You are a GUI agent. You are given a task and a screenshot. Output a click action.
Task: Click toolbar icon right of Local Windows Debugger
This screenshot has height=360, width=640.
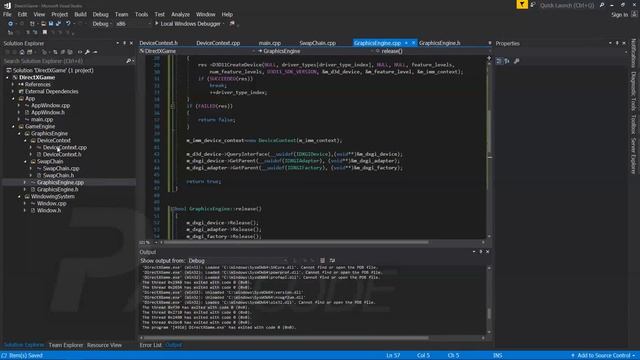tap(232, 24)
